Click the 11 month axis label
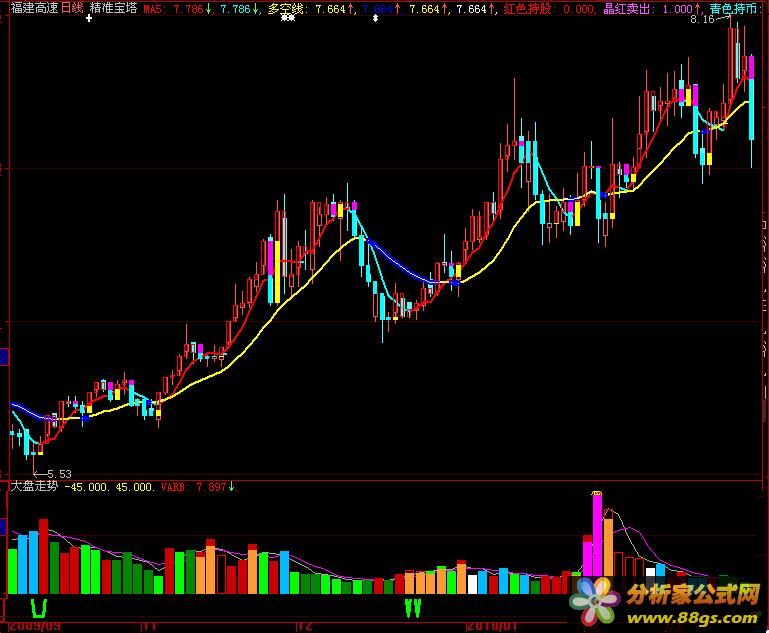Screen dimensions: 769x633 coord(149,627)
